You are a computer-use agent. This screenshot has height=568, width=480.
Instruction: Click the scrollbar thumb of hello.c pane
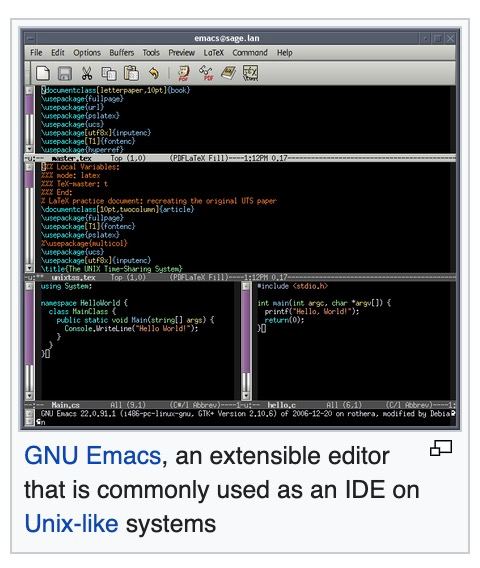tap(246, 331)
